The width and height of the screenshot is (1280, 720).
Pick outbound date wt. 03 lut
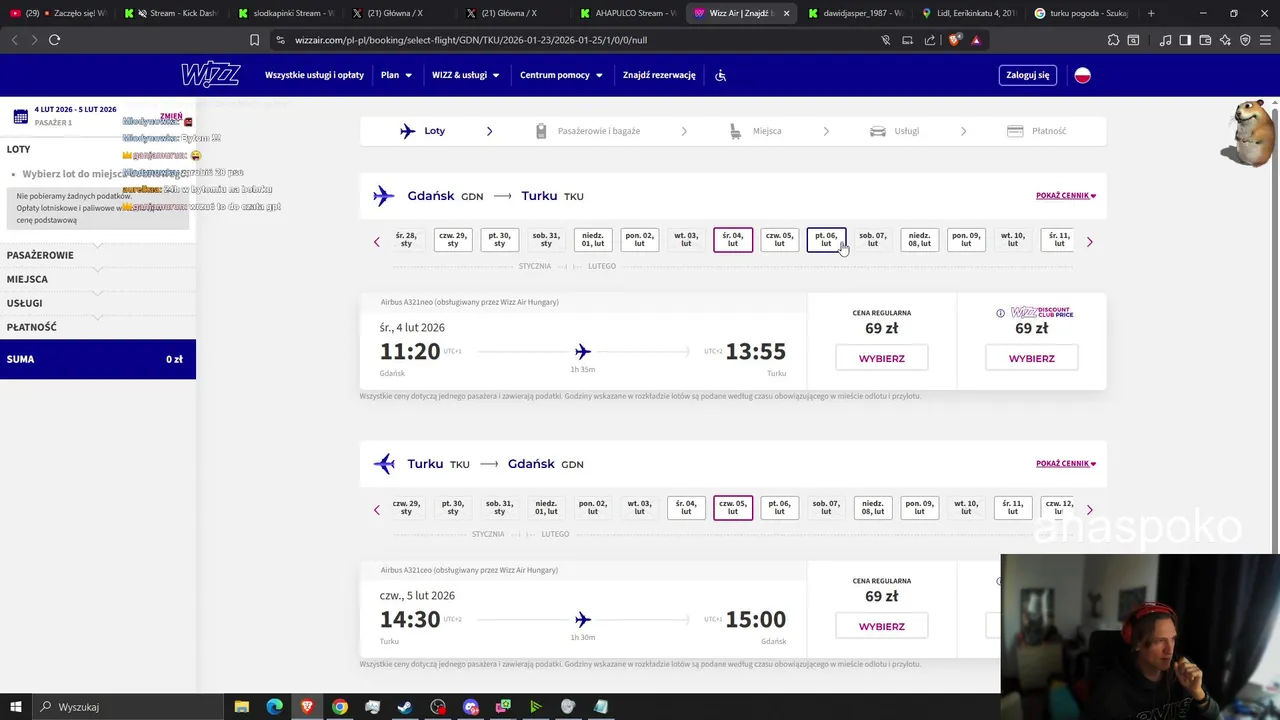pyautogui.click(x=686, y=240)
